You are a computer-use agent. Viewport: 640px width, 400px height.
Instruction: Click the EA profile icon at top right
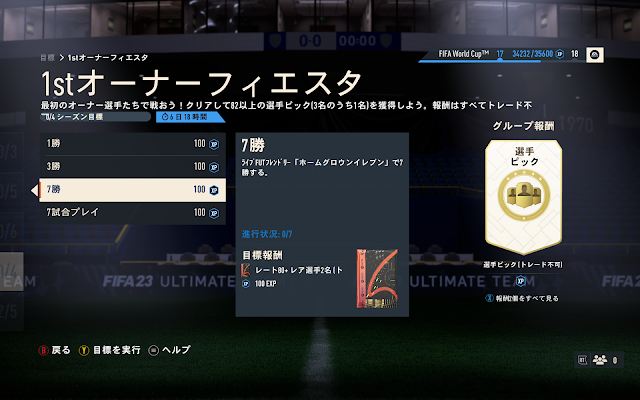pyautogui.click(x=595, y=55)
